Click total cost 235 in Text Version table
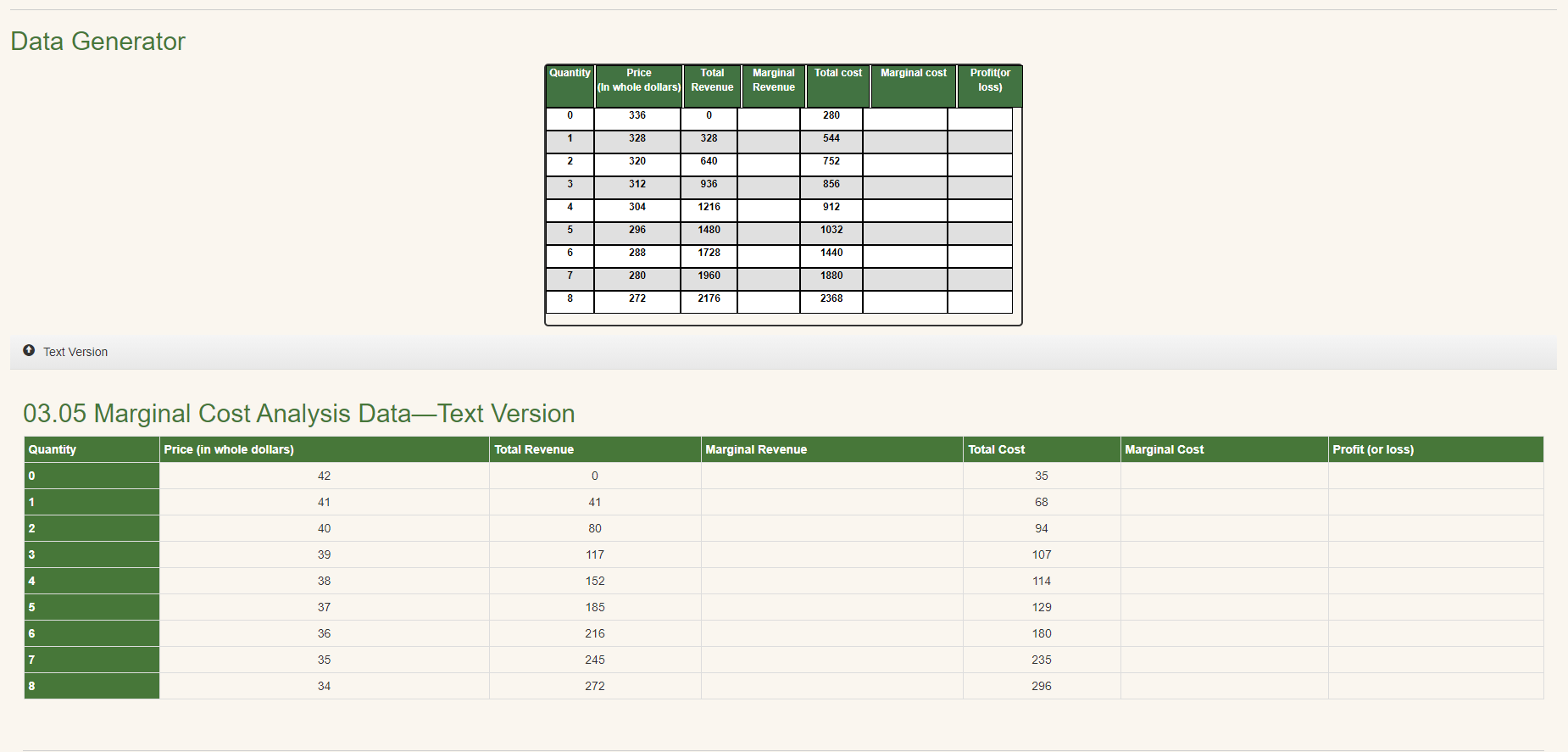The width and height of the screenshot is (1568, 752). pos(1042,660)
